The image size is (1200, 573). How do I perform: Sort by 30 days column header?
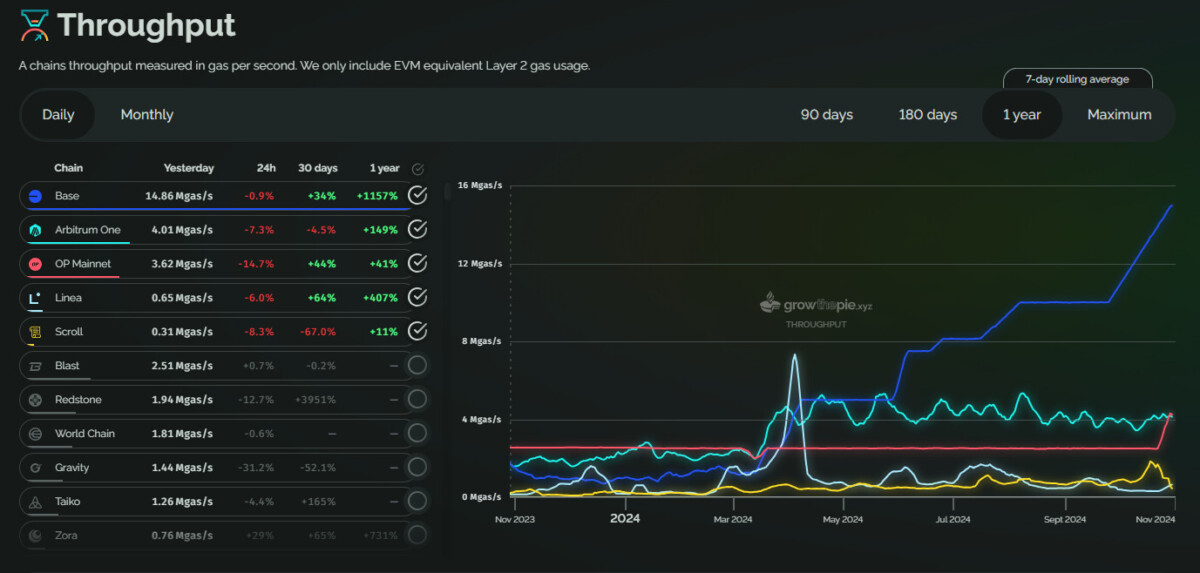coord(318,168)
